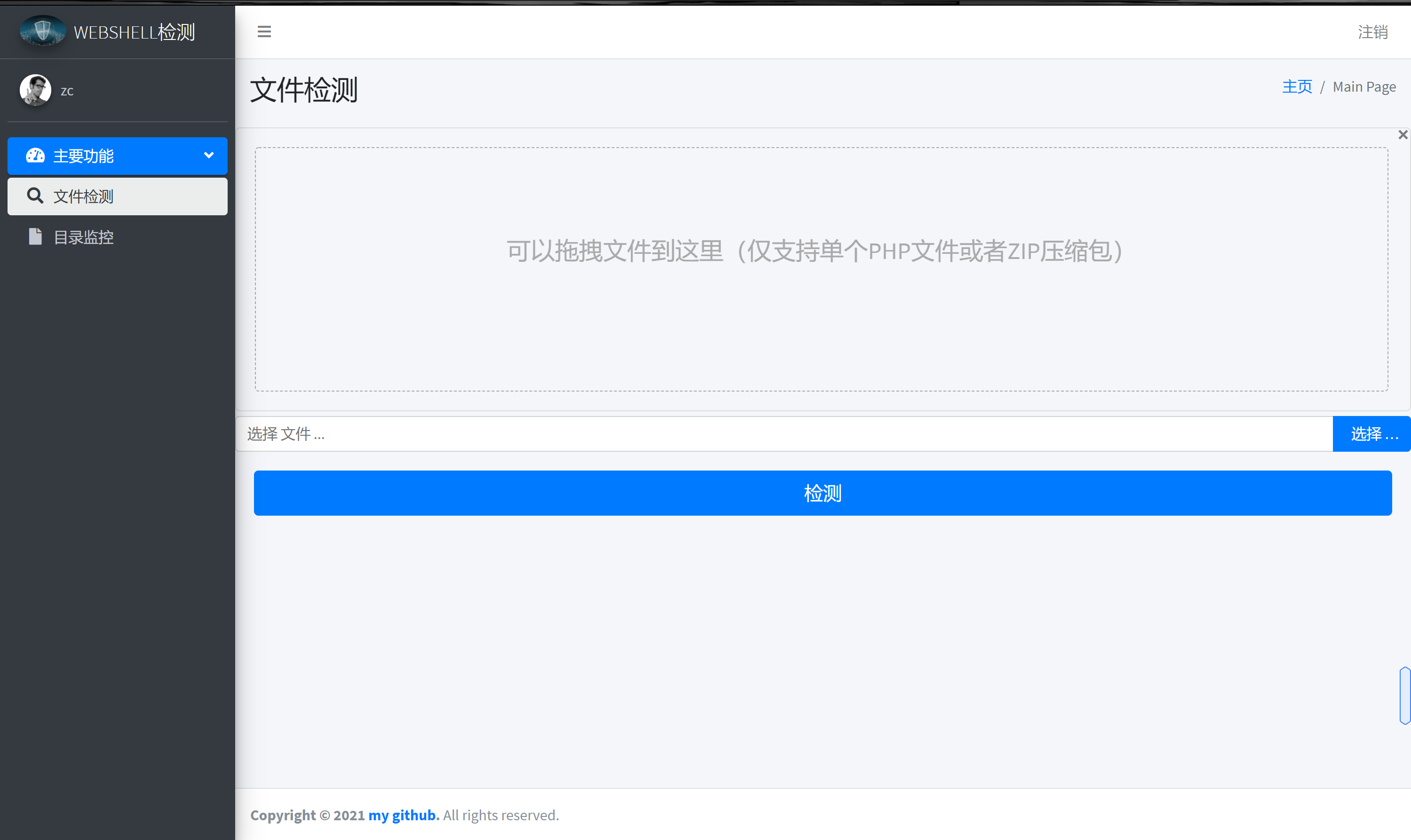
Task: Click the 注销 logout link
Action: pos(1372,32)
